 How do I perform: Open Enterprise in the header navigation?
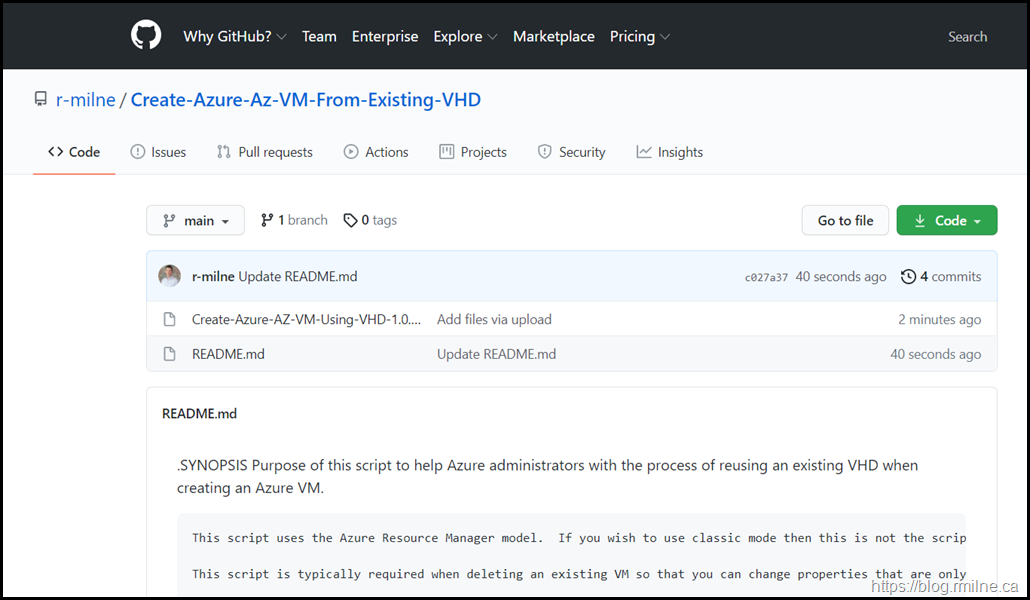coord(385,37)
